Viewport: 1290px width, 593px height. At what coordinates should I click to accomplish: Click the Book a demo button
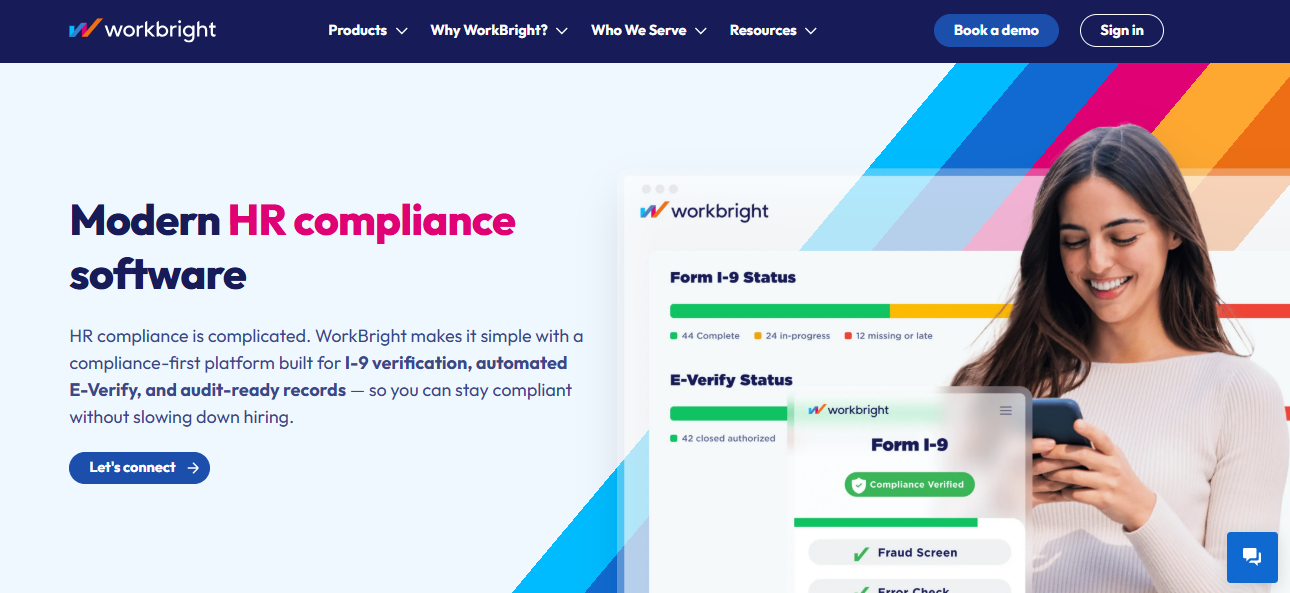[x=996, y=30]
